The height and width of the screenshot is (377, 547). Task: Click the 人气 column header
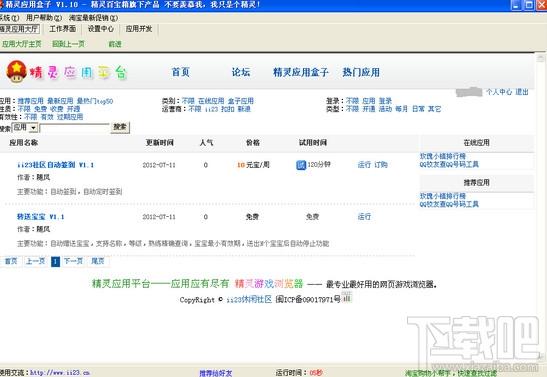[x=206, y=143]
